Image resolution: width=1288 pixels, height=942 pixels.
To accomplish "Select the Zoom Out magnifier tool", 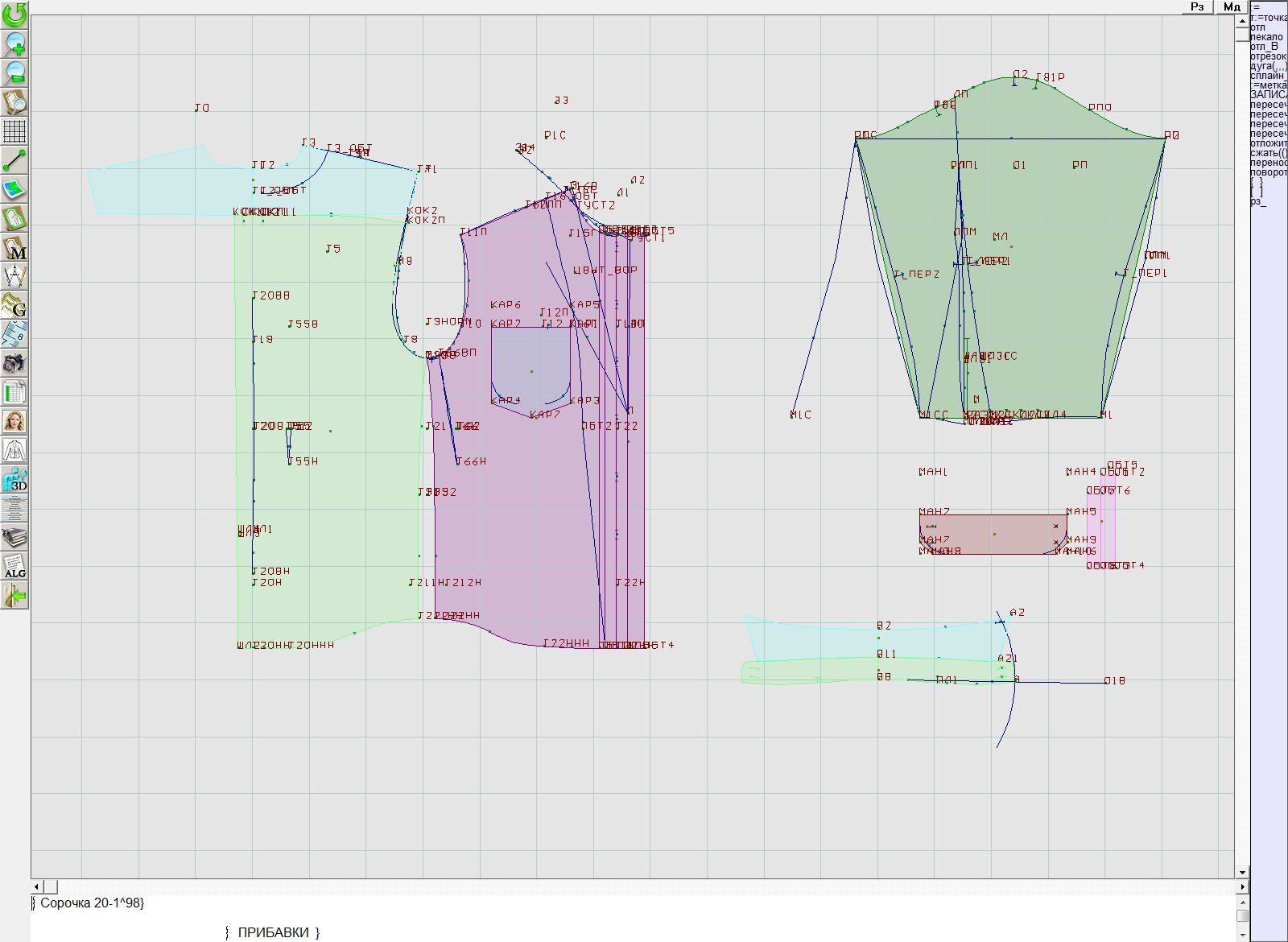I will [x=14, y=73].
